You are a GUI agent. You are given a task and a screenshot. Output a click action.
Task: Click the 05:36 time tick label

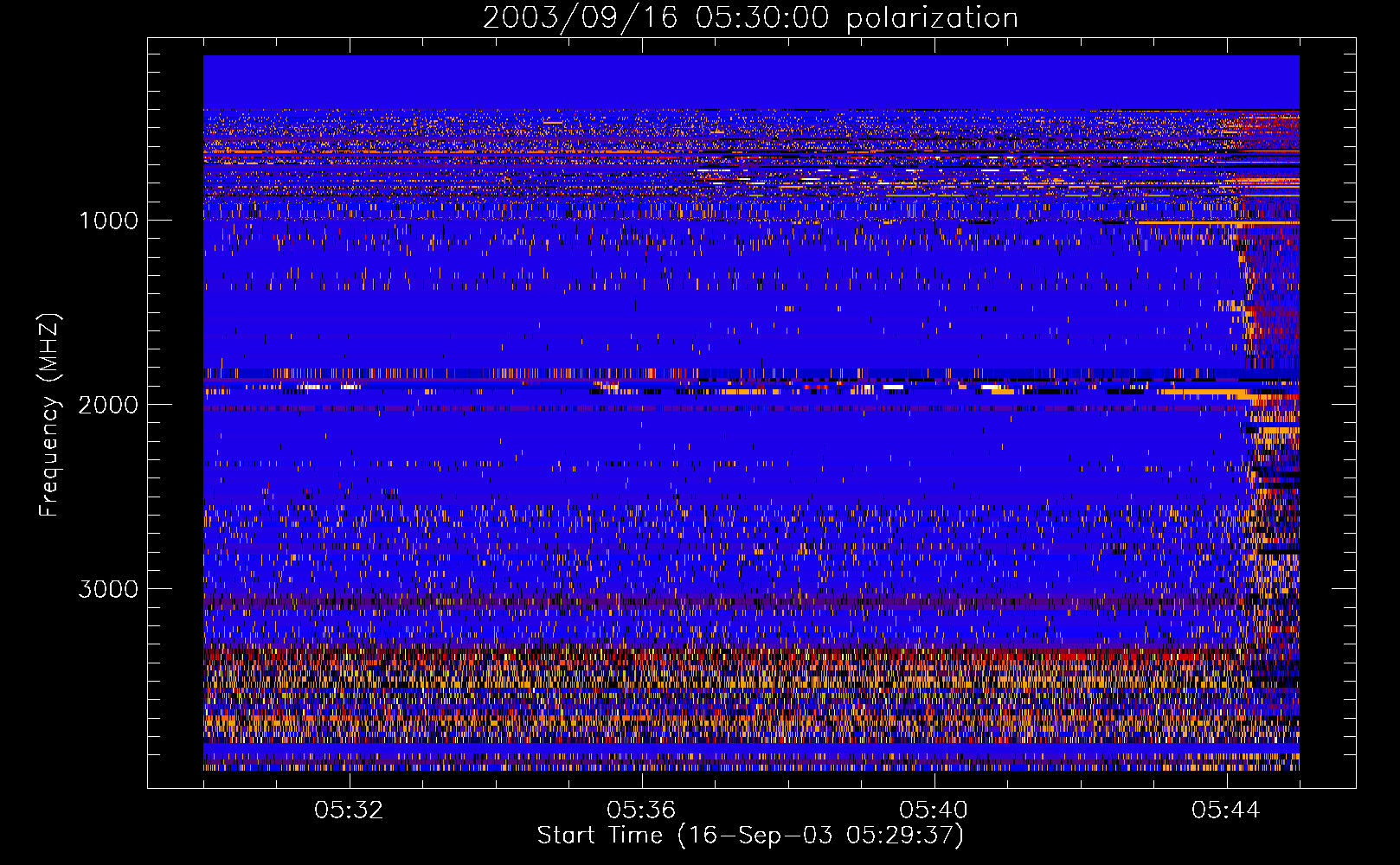point(641,811)
